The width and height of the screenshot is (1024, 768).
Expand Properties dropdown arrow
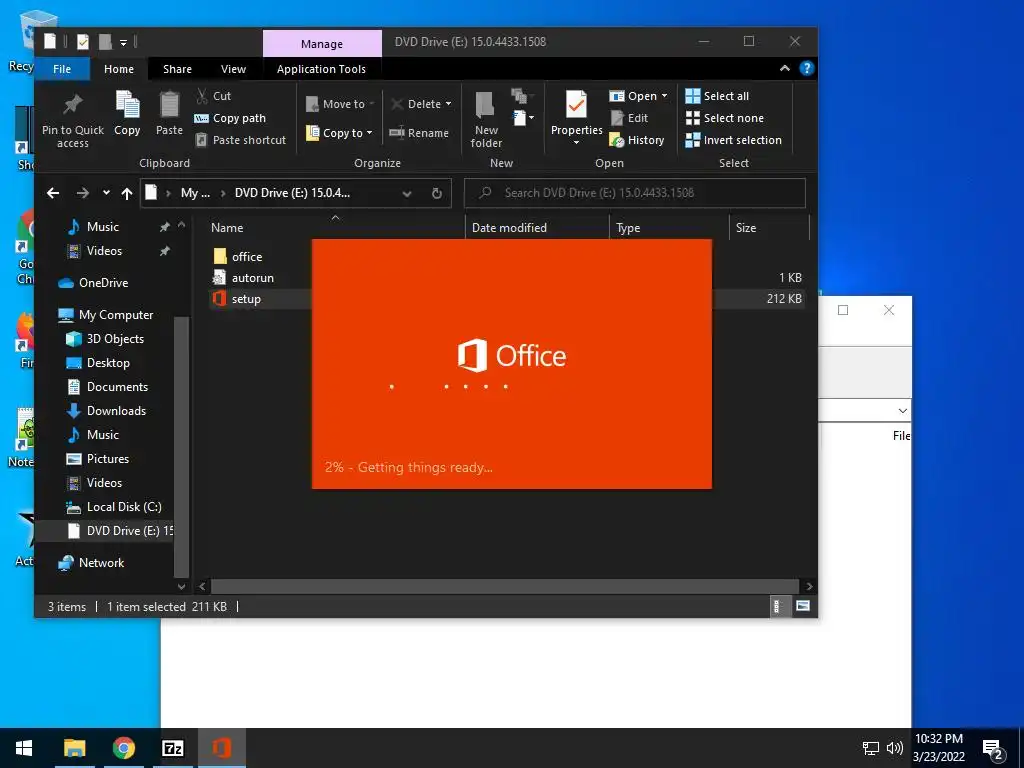pyautogui.click(x=576, y=142)
